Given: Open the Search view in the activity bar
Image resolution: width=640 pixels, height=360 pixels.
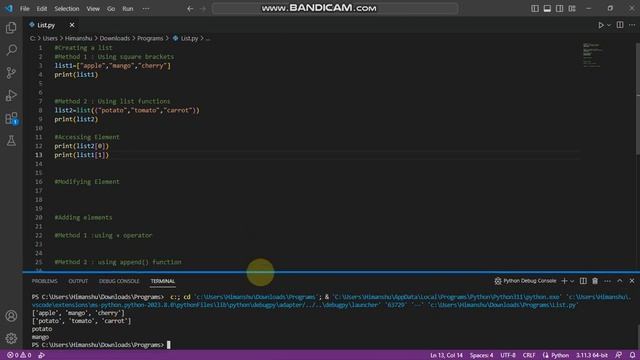Looking at the screenshot, I should coord(11,50).
